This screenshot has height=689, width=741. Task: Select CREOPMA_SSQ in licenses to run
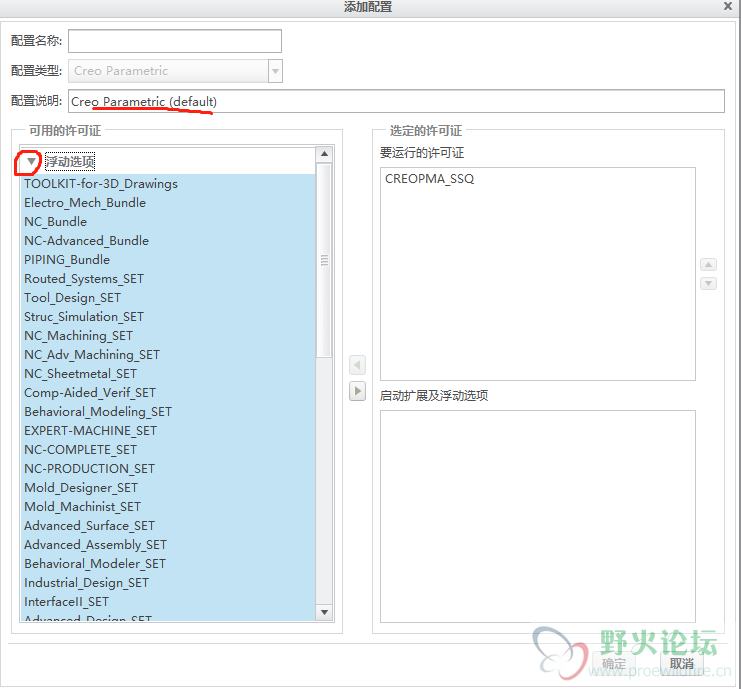[429, 179]
